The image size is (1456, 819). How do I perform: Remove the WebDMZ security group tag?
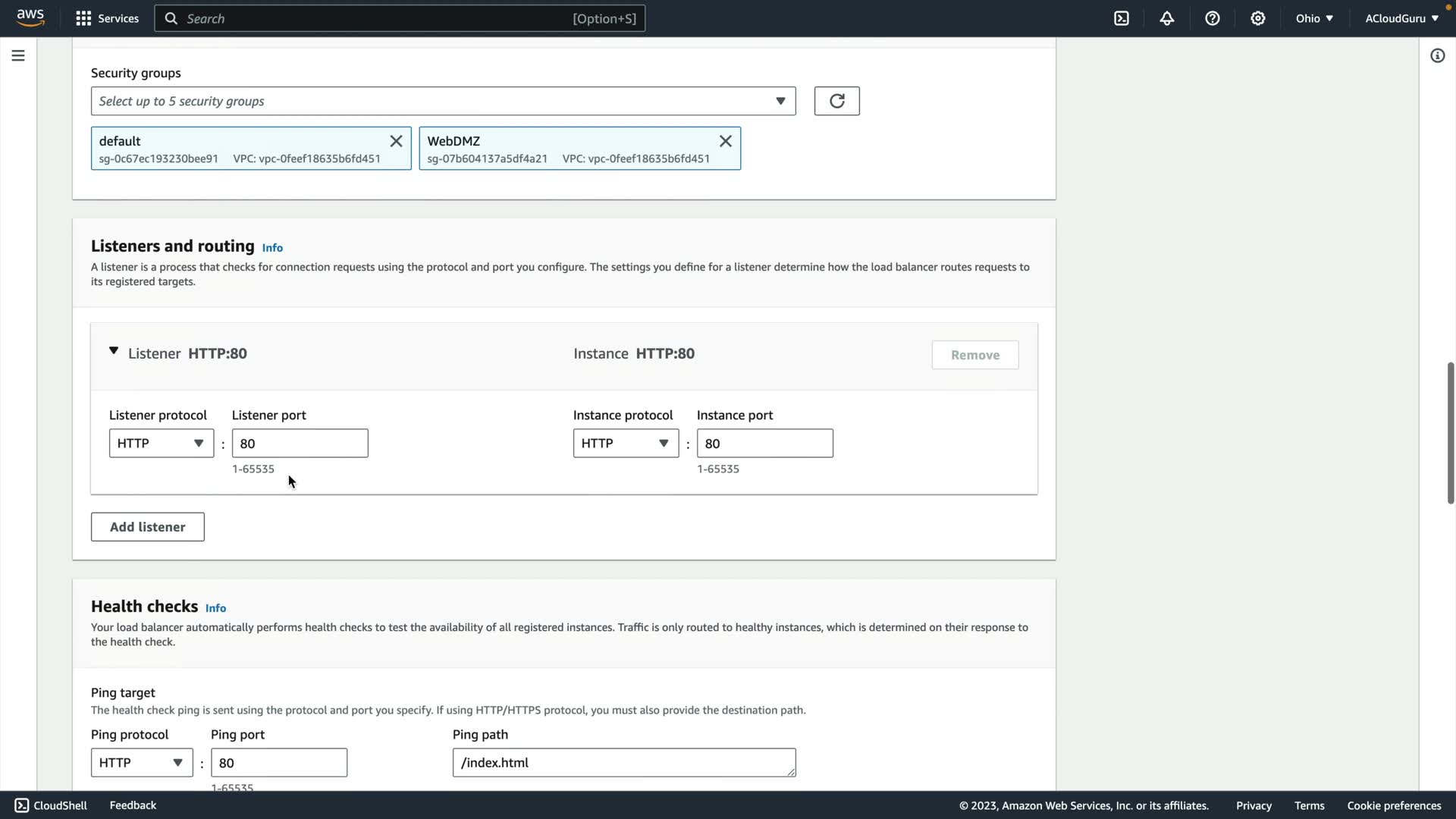pos(725,141)
